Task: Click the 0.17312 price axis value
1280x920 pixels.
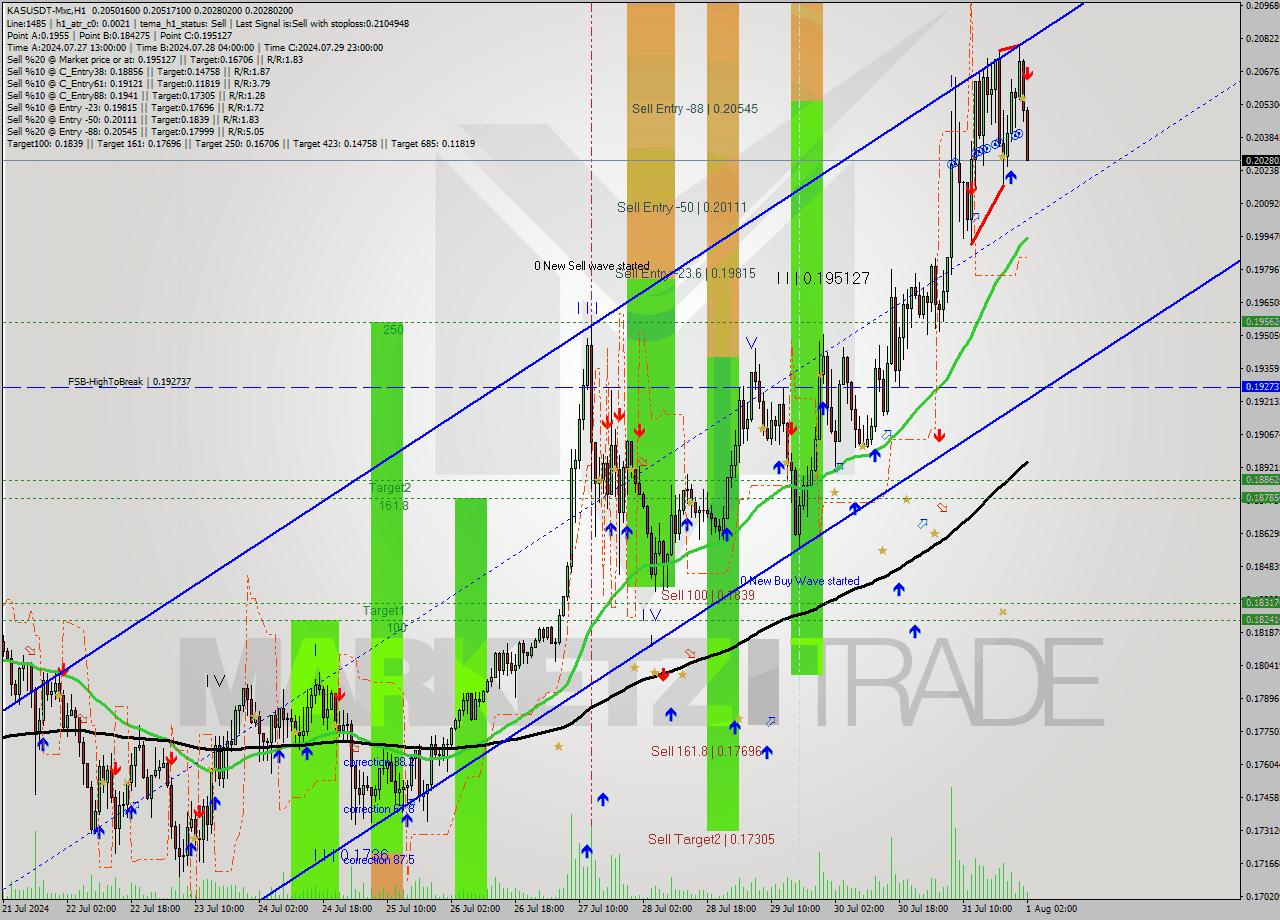Action: click(1262, 830)
